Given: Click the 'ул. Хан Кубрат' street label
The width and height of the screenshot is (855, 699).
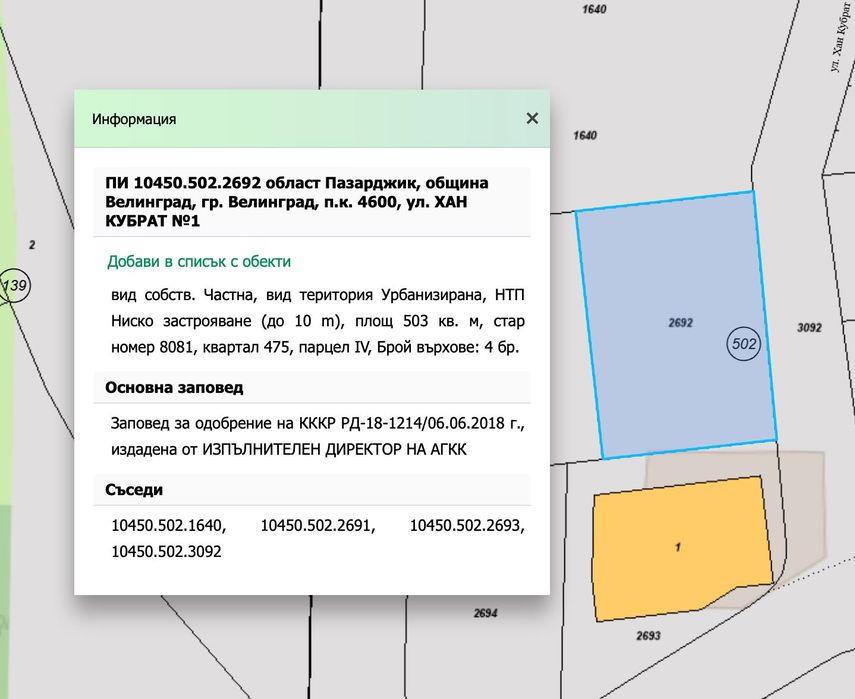Looking at the screenshot, I should point(840,35).
